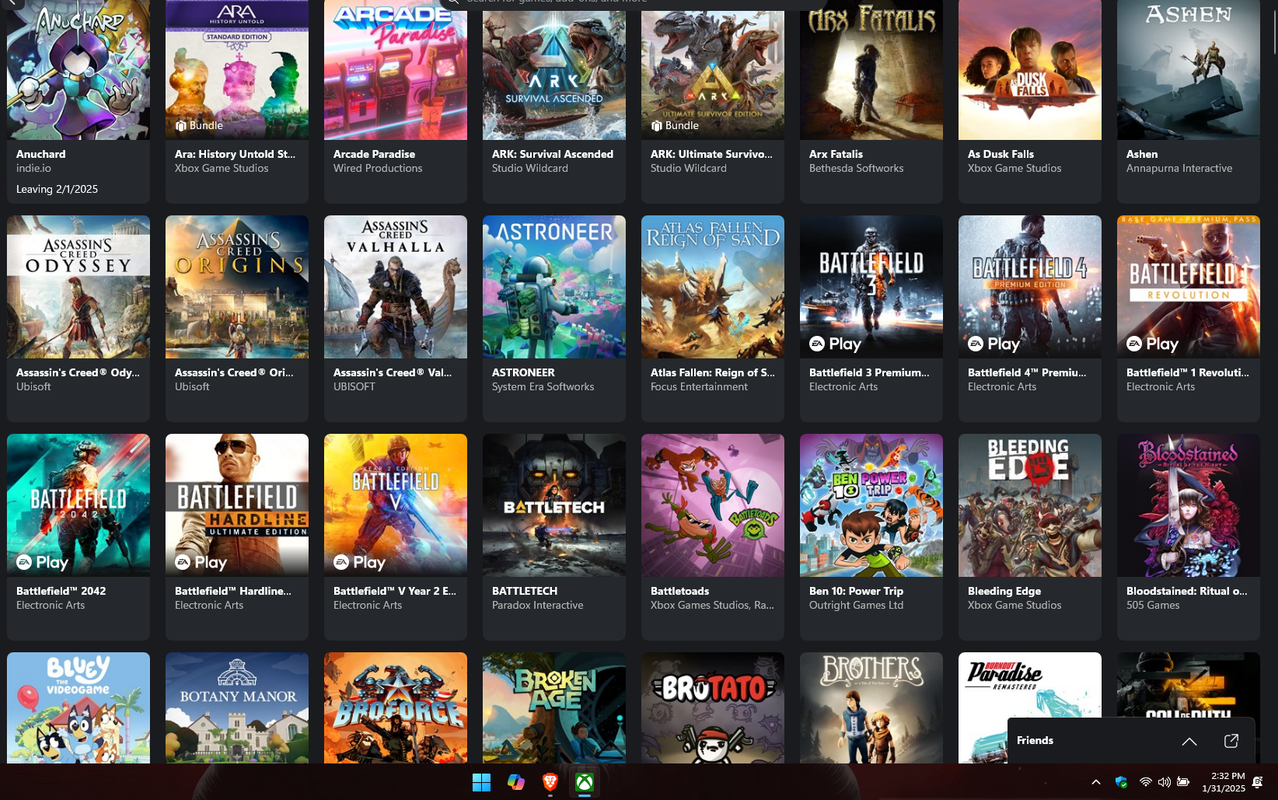Screen dimensions: 1278x800
Task: Click the Friends panel title
Action: (x=1035, y=740)
